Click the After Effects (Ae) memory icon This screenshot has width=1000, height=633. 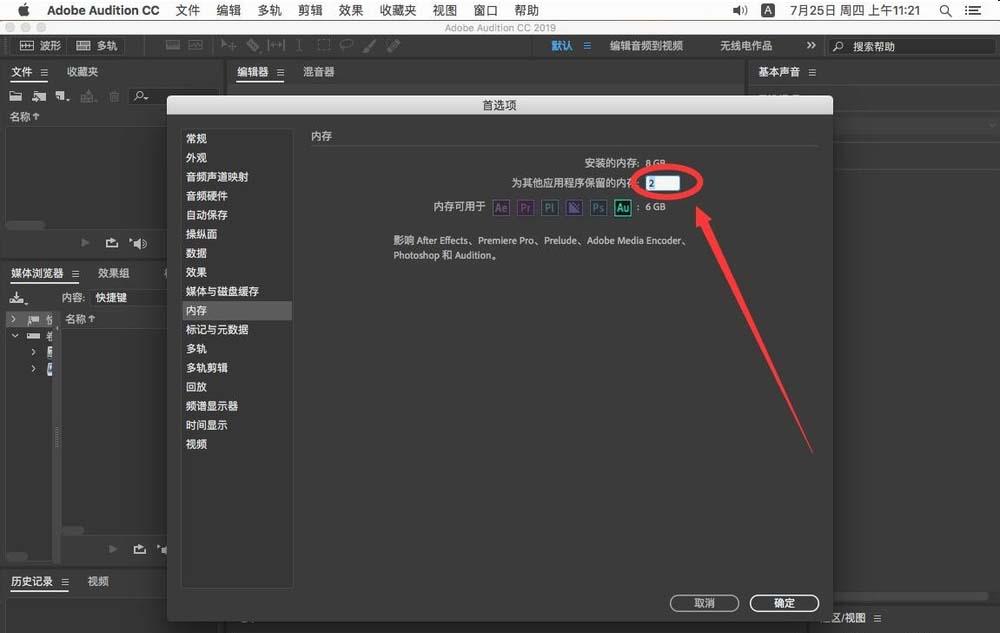coord(501,207)
